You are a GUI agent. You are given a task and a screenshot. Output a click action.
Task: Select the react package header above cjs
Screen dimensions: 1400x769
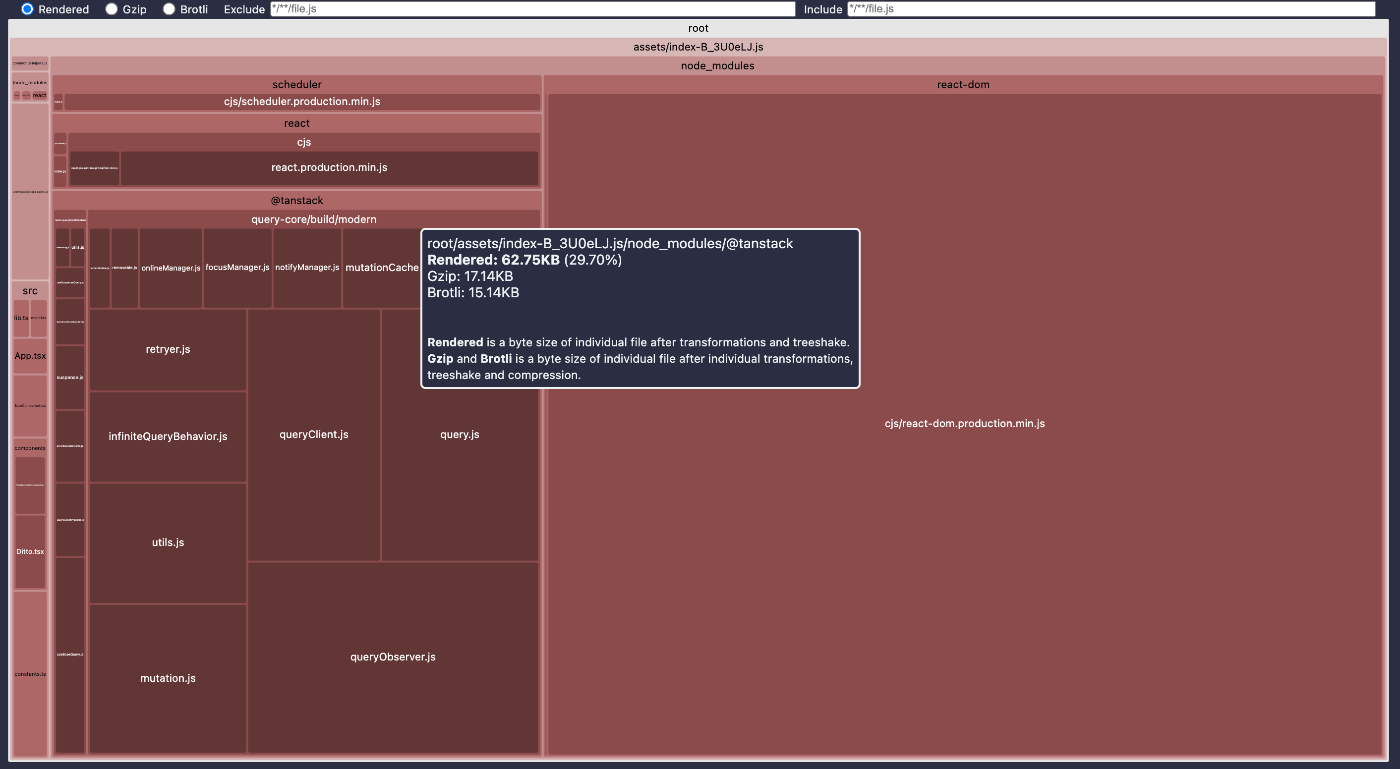tap(297, 124)
